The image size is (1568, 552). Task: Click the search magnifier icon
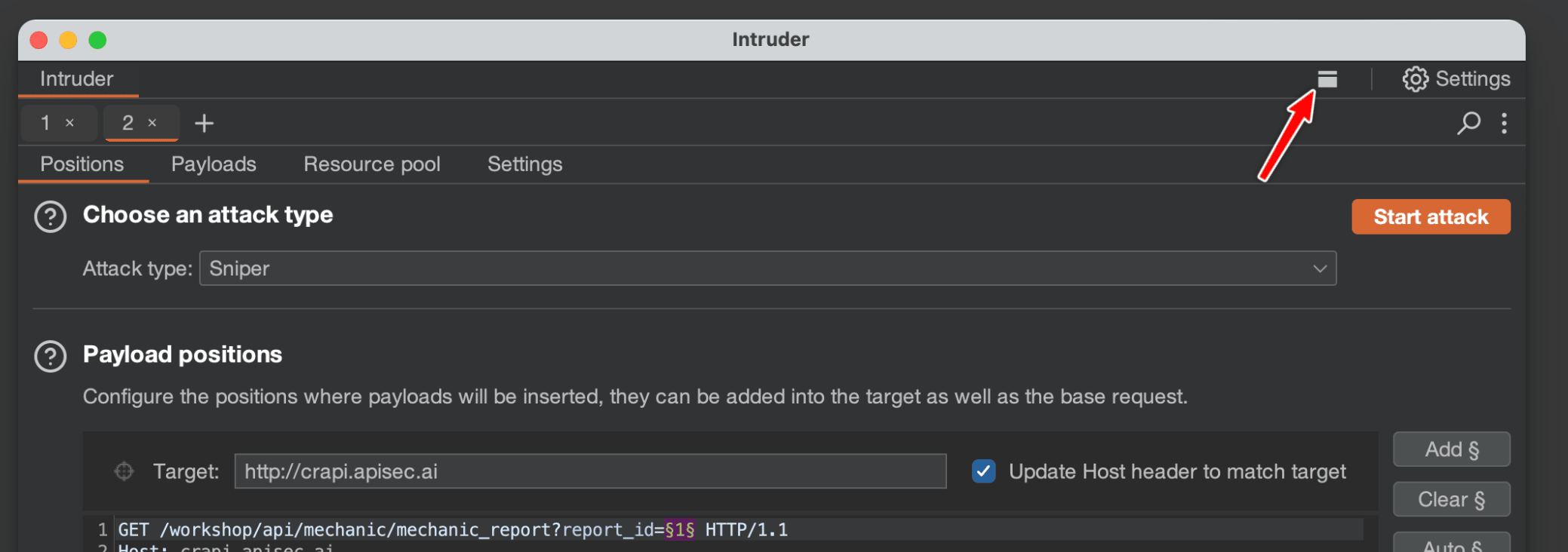(1468, 123)
